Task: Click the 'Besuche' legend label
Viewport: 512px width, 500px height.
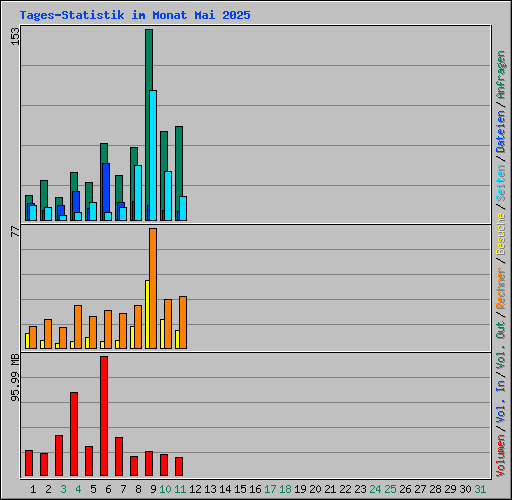Action: [x=501, y=234]
